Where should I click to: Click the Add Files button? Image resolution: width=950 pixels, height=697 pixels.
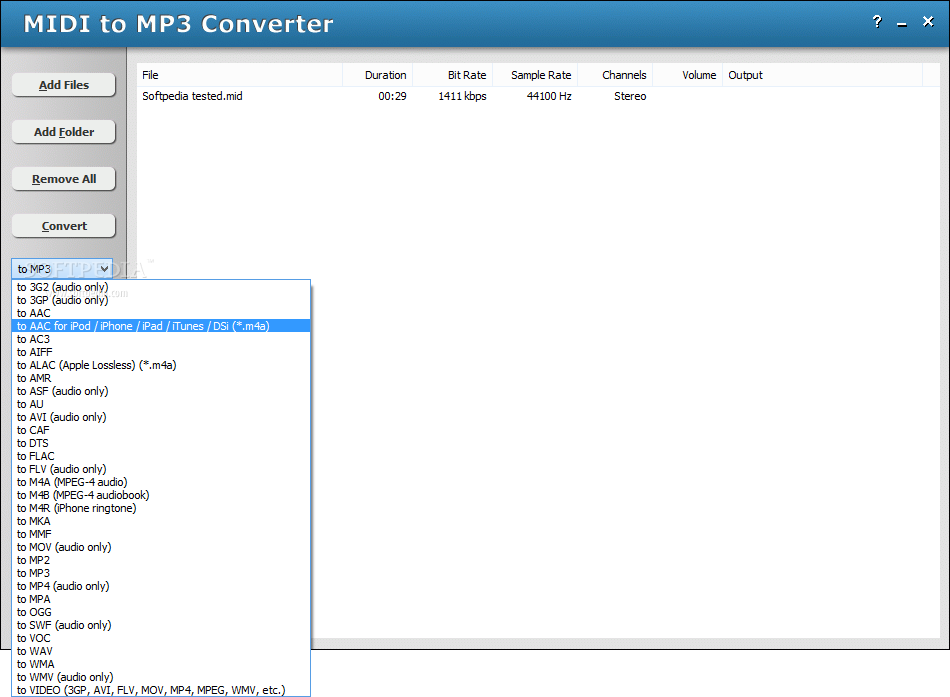coord(64,85)
